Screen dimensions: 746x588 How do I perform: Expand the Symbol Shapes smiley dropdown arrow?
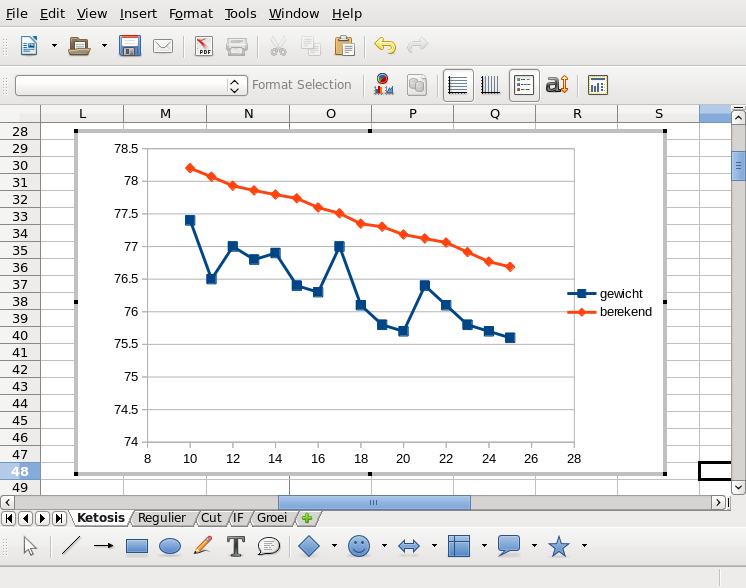[x=383, y=546]
